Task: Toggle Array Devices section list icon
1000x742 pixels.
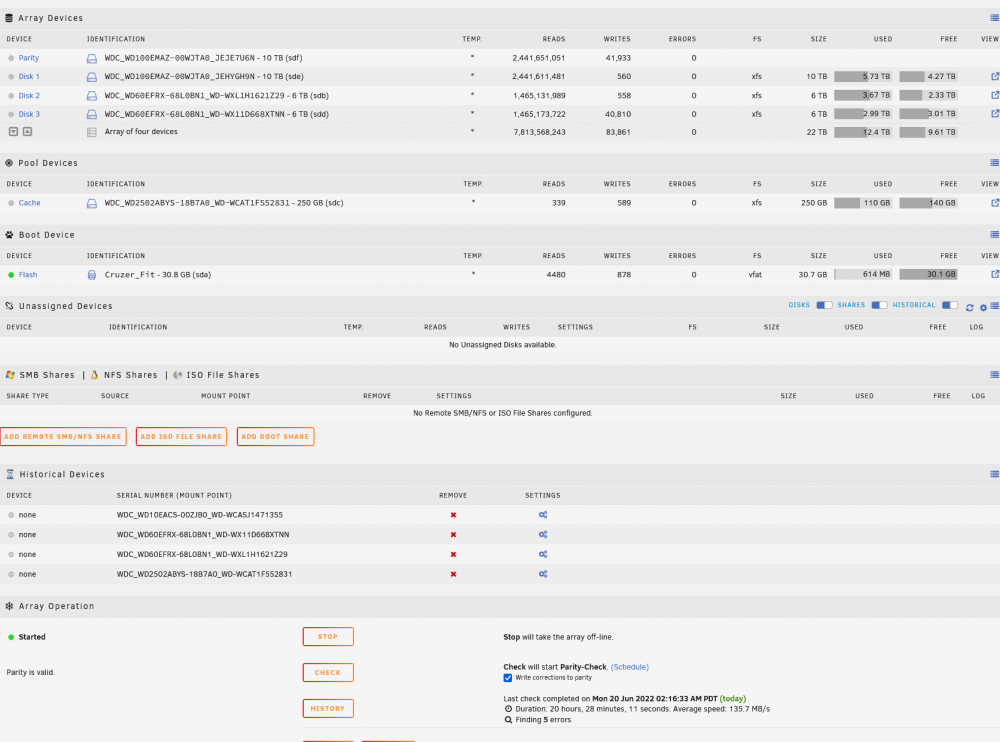Action: (994, 18)
